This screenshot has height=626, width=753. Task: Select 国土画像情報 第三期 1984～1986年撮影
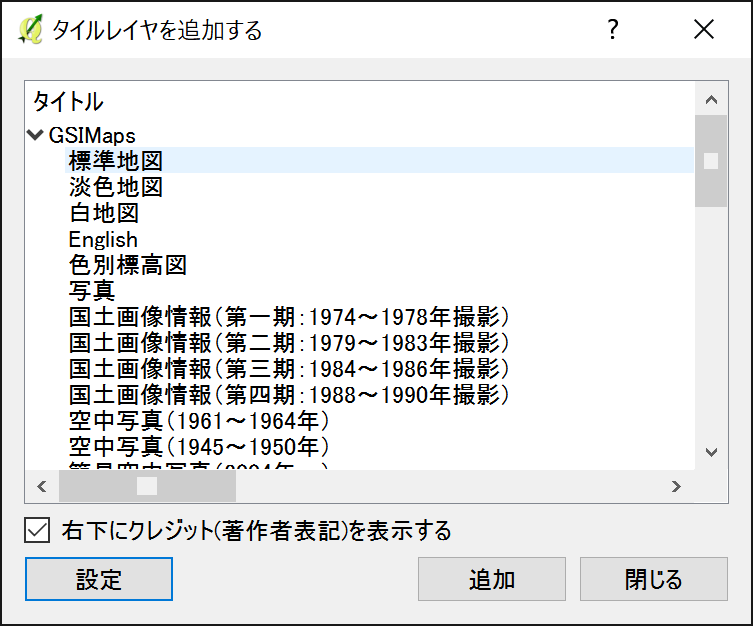(x=289, y=369)
